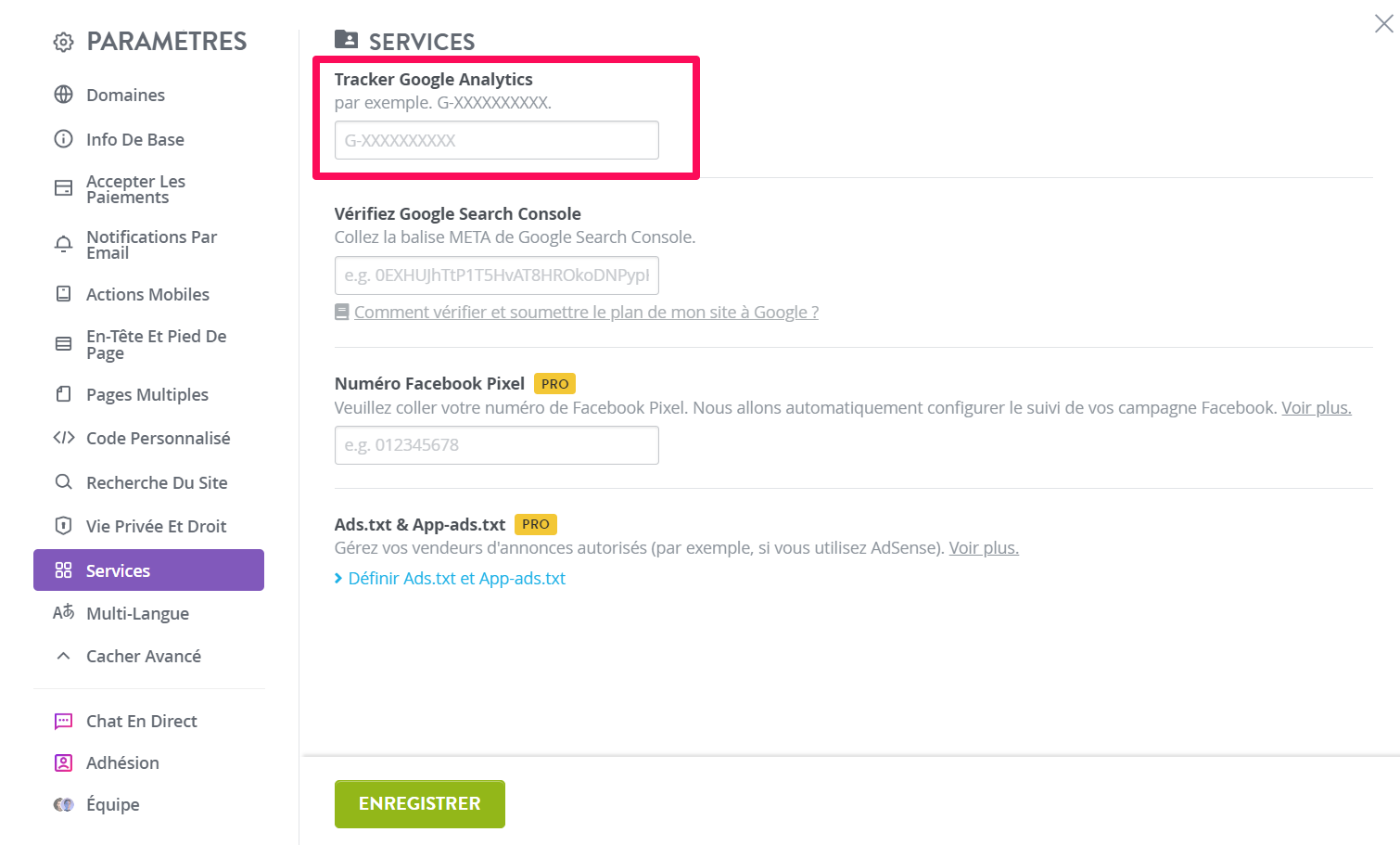
Task: Focus the Google Analytics tracker ID field
Action: (497, 140)
